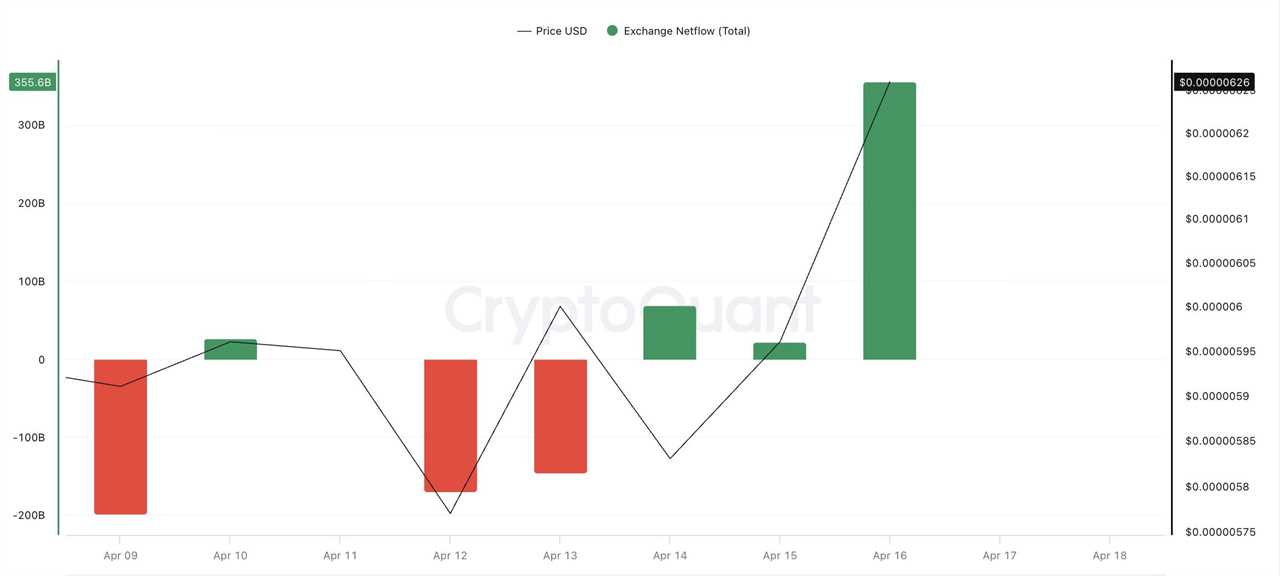
Task: Click the red Apr 13 netflow bar
Action: pos(560,415)
